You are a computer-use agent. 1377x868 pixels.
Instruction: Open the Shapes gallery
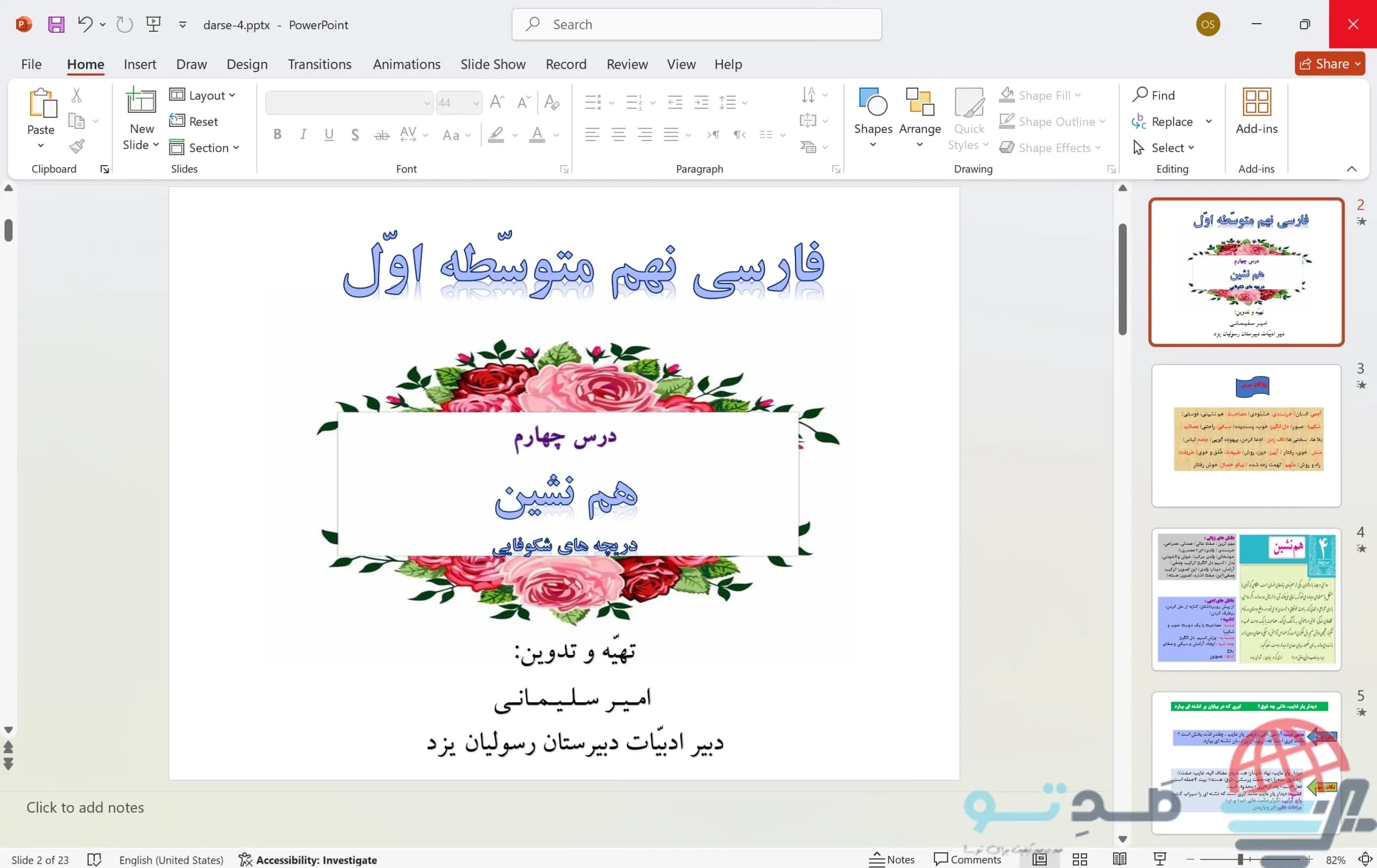[x=872, y=118]
